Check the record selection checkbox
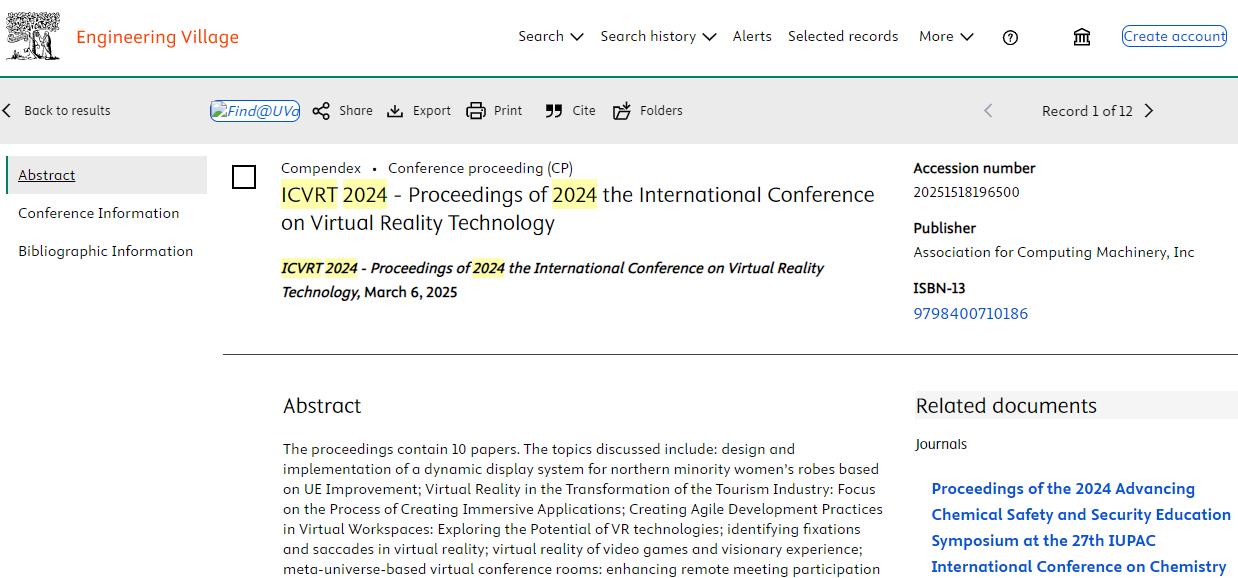Screen dimensions: 1238x578 coord(244,177)
